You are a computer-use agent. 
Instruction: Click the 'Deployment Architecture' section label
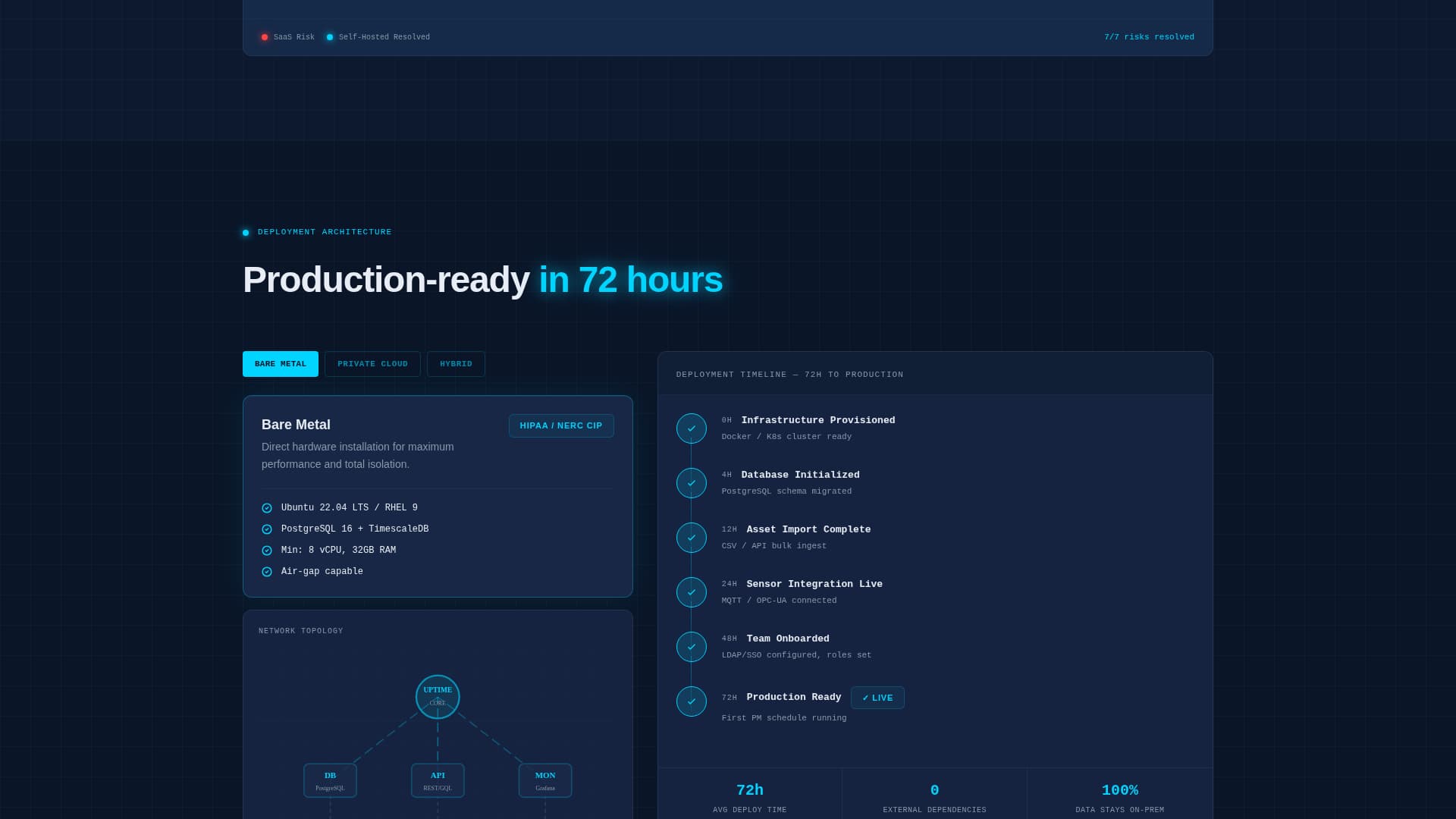325,232
